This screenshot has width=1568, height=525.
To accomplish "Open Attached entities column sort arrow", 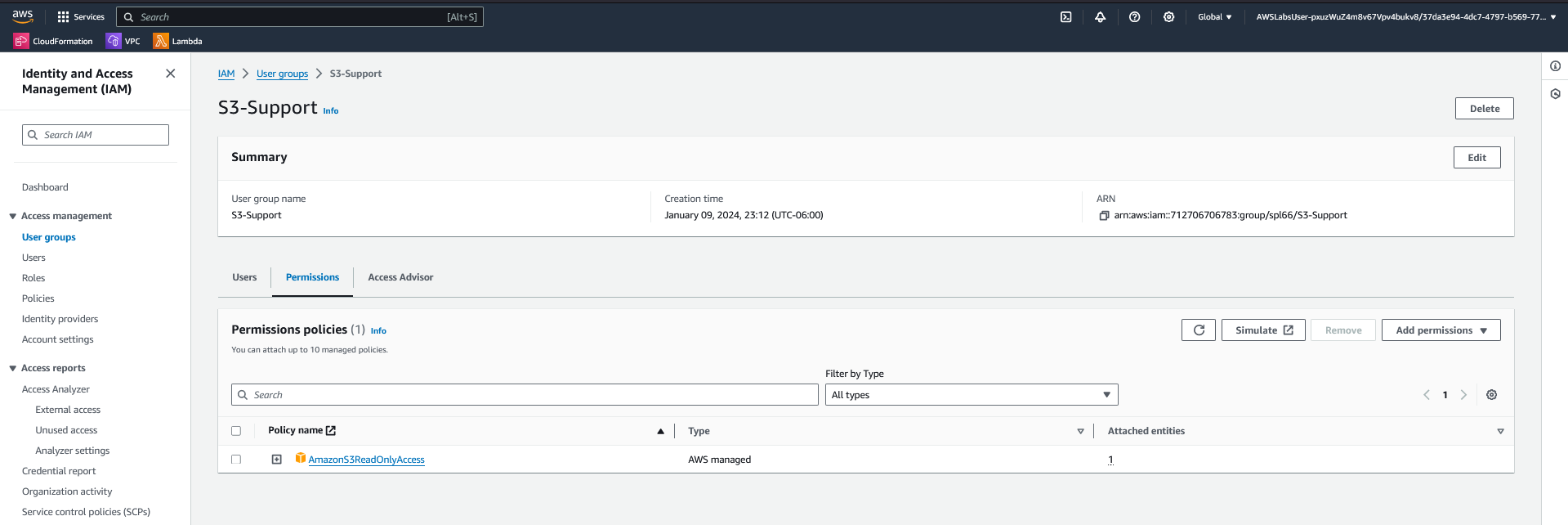I will click(1500, 431).
